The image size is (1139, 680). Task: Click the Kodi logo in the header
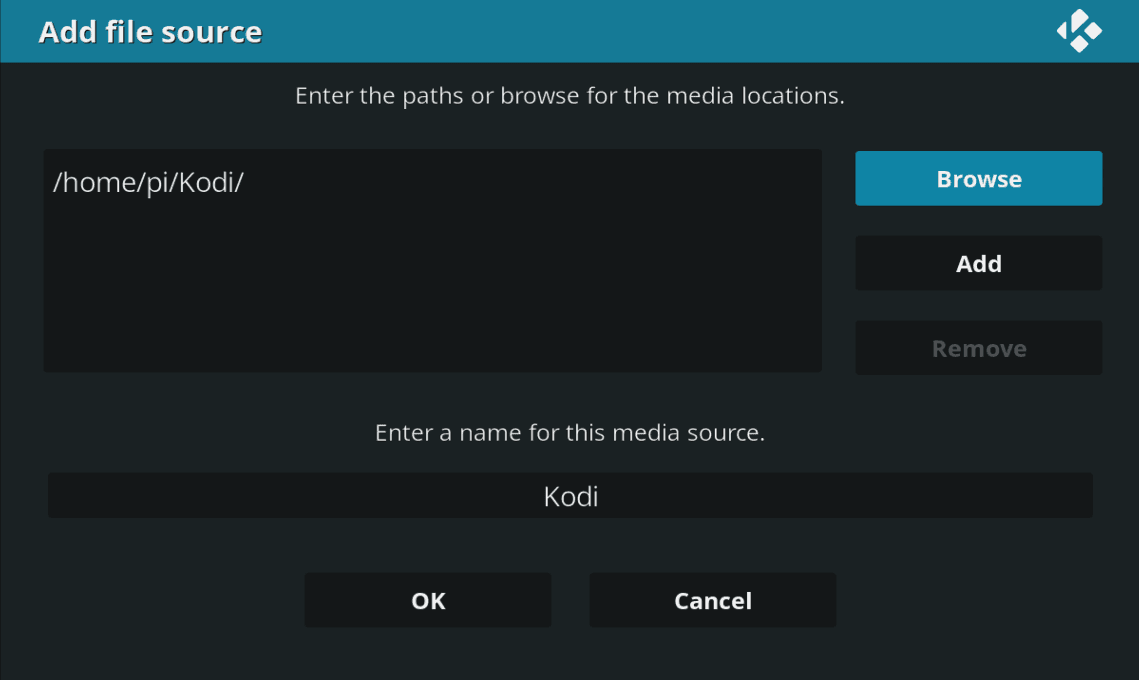pyautogui.click(x=1079, y=31)
